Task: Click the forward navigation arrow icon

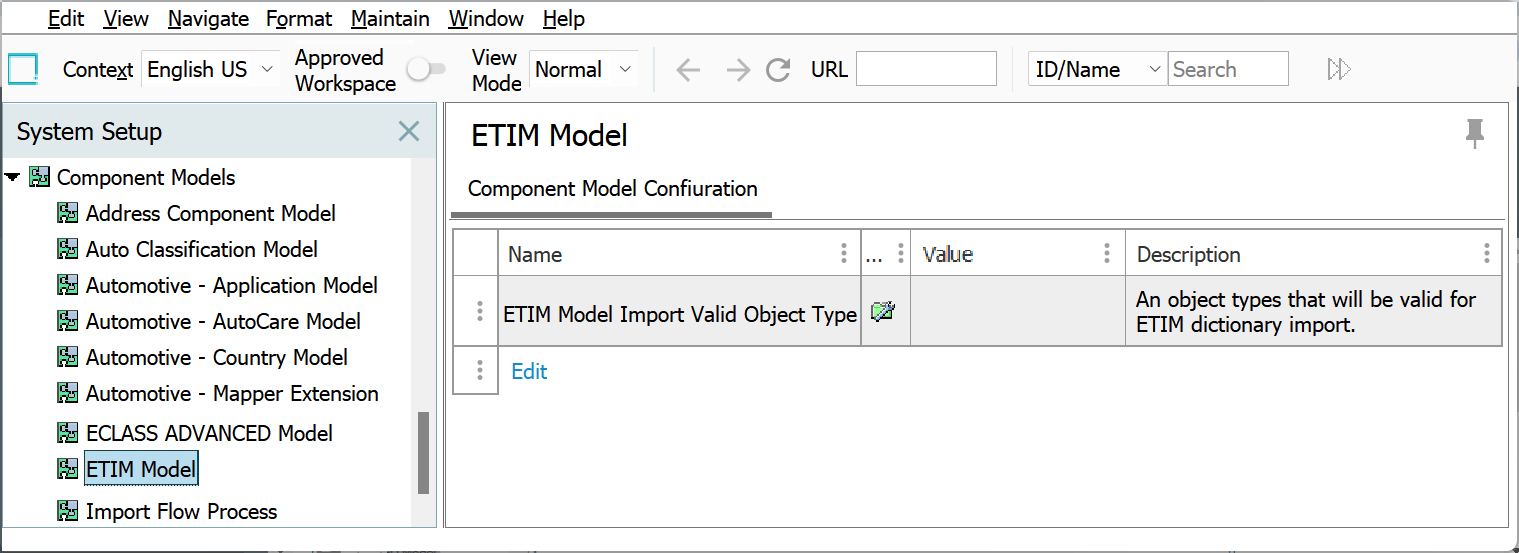Action: [x=737, y=70]
